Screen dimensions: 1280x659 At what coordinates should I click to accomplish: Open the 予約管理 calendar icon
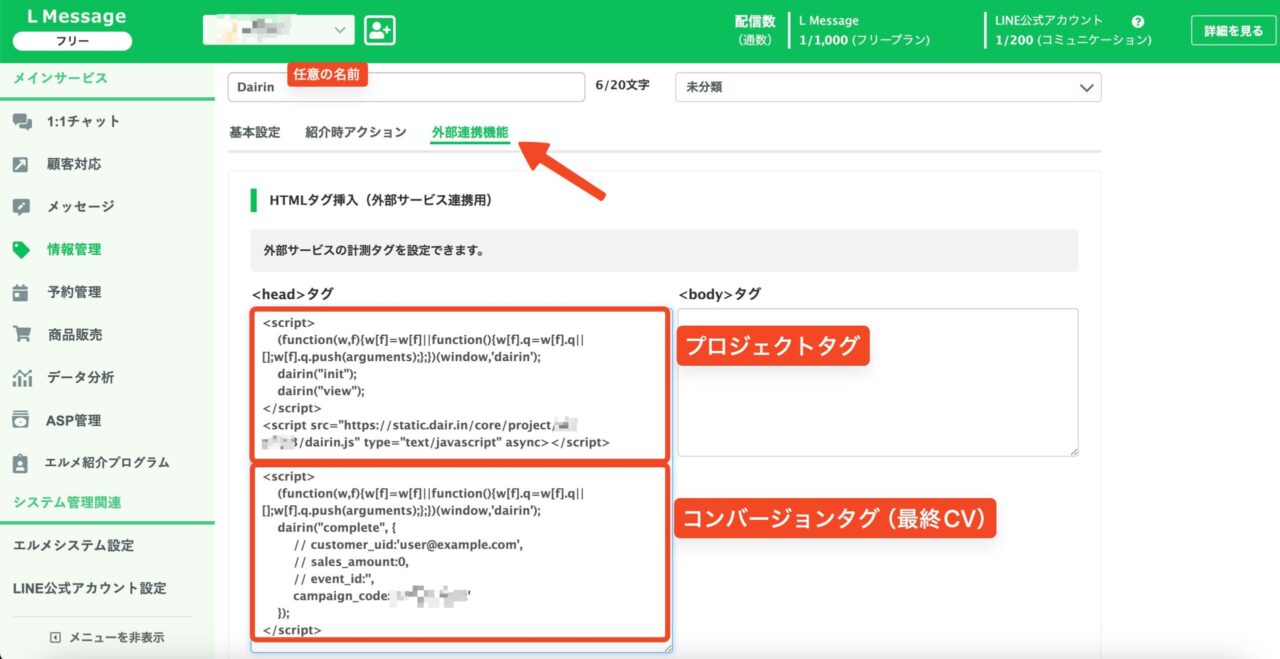(22, 293)
